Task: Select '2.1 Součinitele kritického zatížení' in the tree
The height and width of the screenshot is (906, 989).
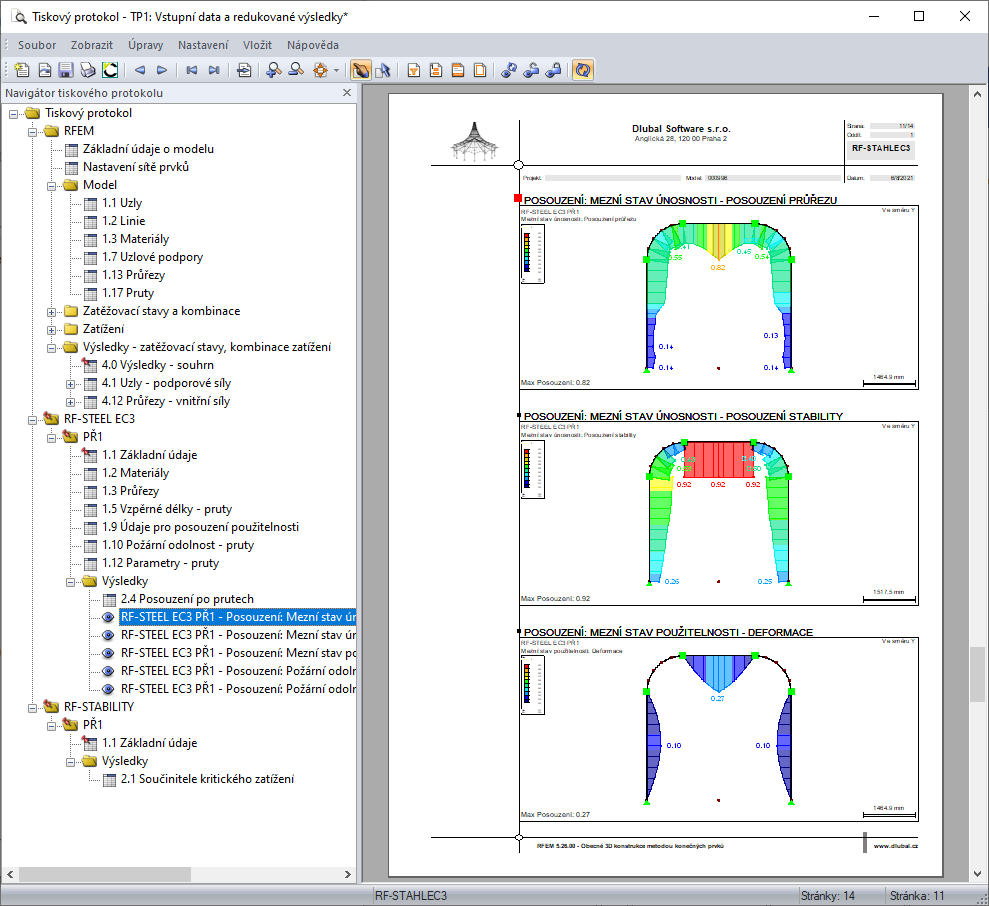Action: 207,779
